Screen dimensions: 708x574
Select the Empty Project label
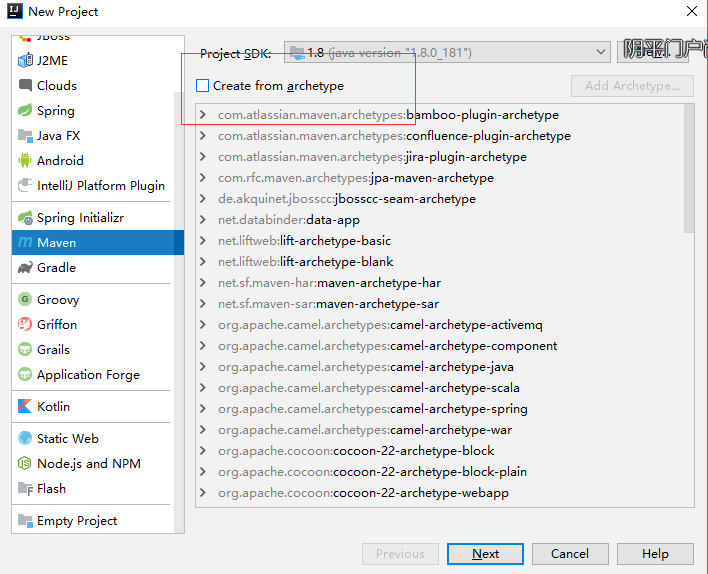tap(77, 521)
